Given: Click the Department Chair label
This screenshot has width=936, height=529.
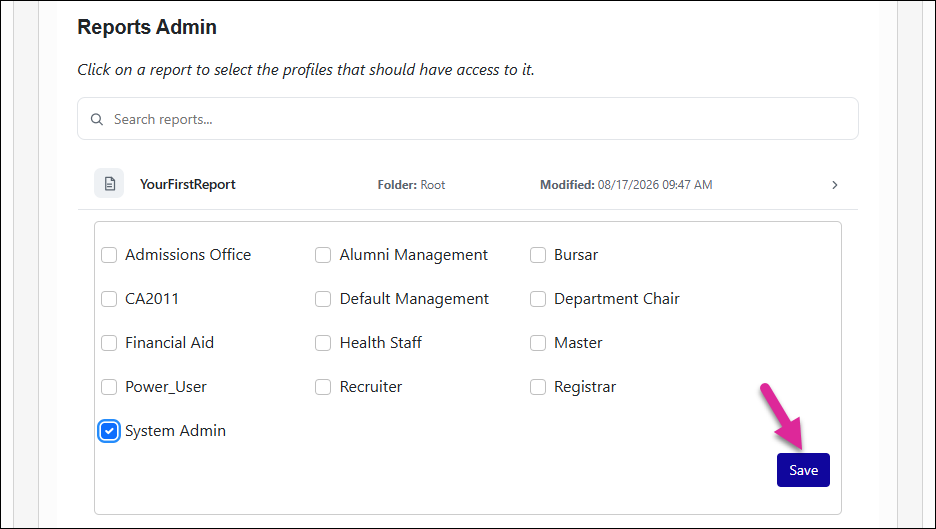Looking at the screenshot, I should (x=617, y=299).
